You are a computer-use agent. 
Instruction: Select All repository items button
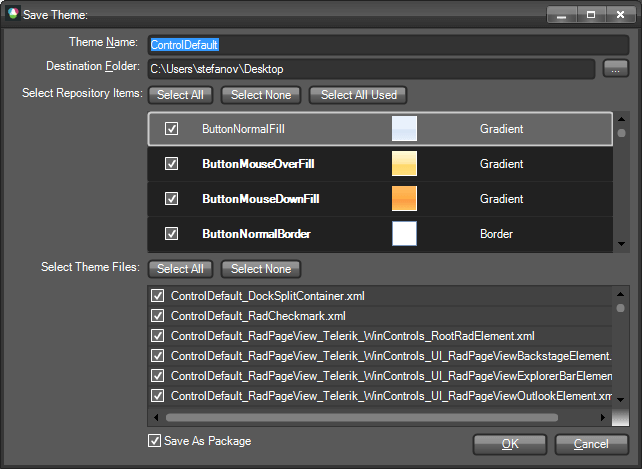point(180,95)
